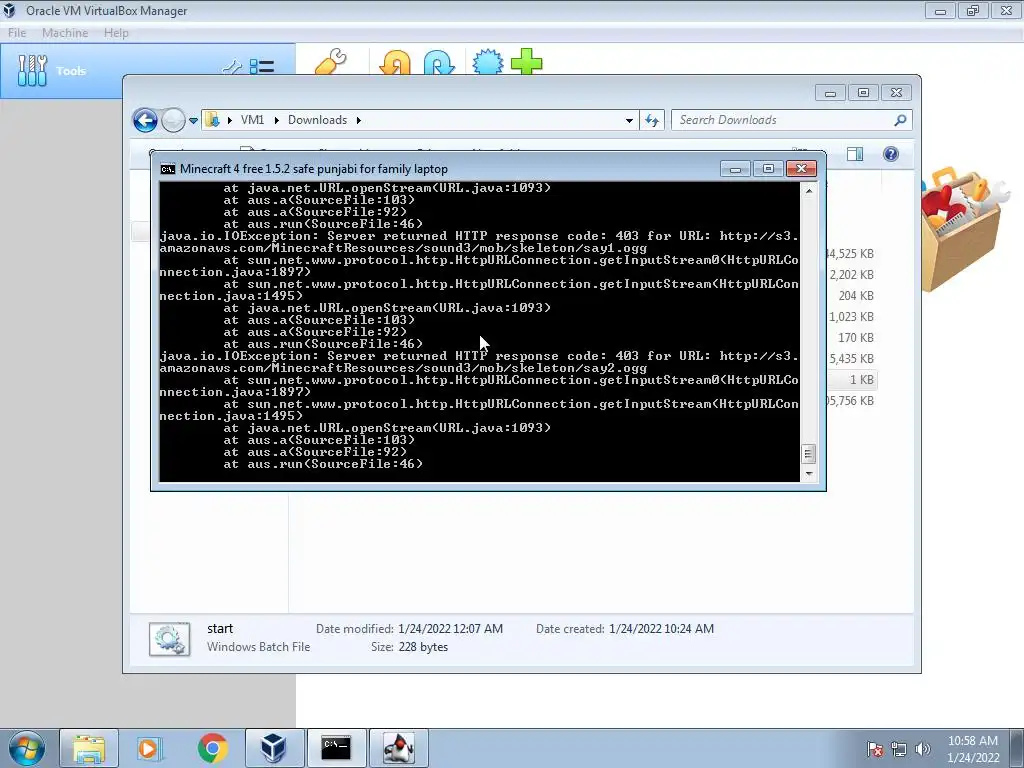Click Date created value 1/24/2022 10:24 AM
The height and width of the screenshot is (768, 1024).
pos(661,629)
